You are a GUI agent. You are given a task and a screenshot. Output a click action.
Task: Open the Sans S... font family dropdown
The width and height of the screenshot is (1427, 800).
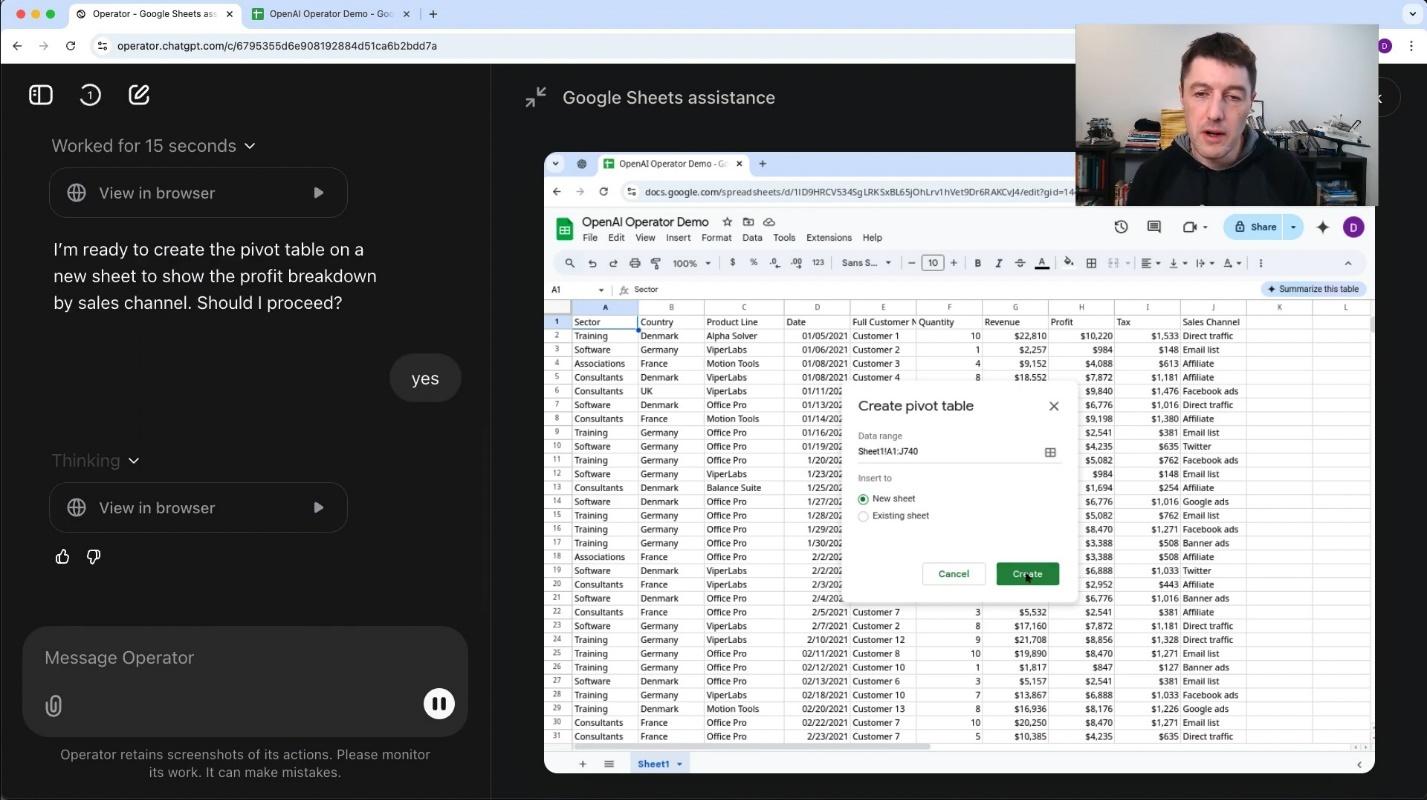[866, 263]
